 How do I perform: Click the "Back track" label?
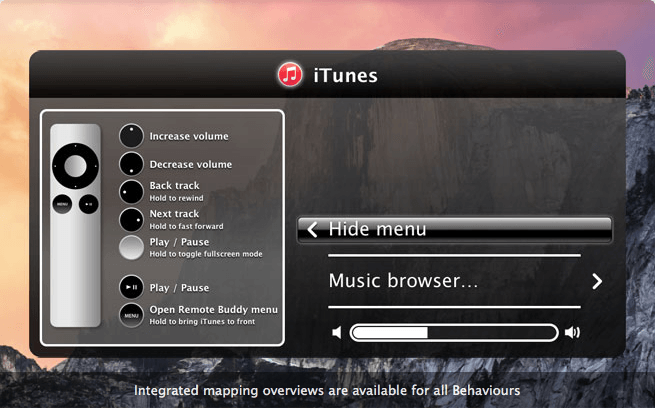tap(174, 185)
